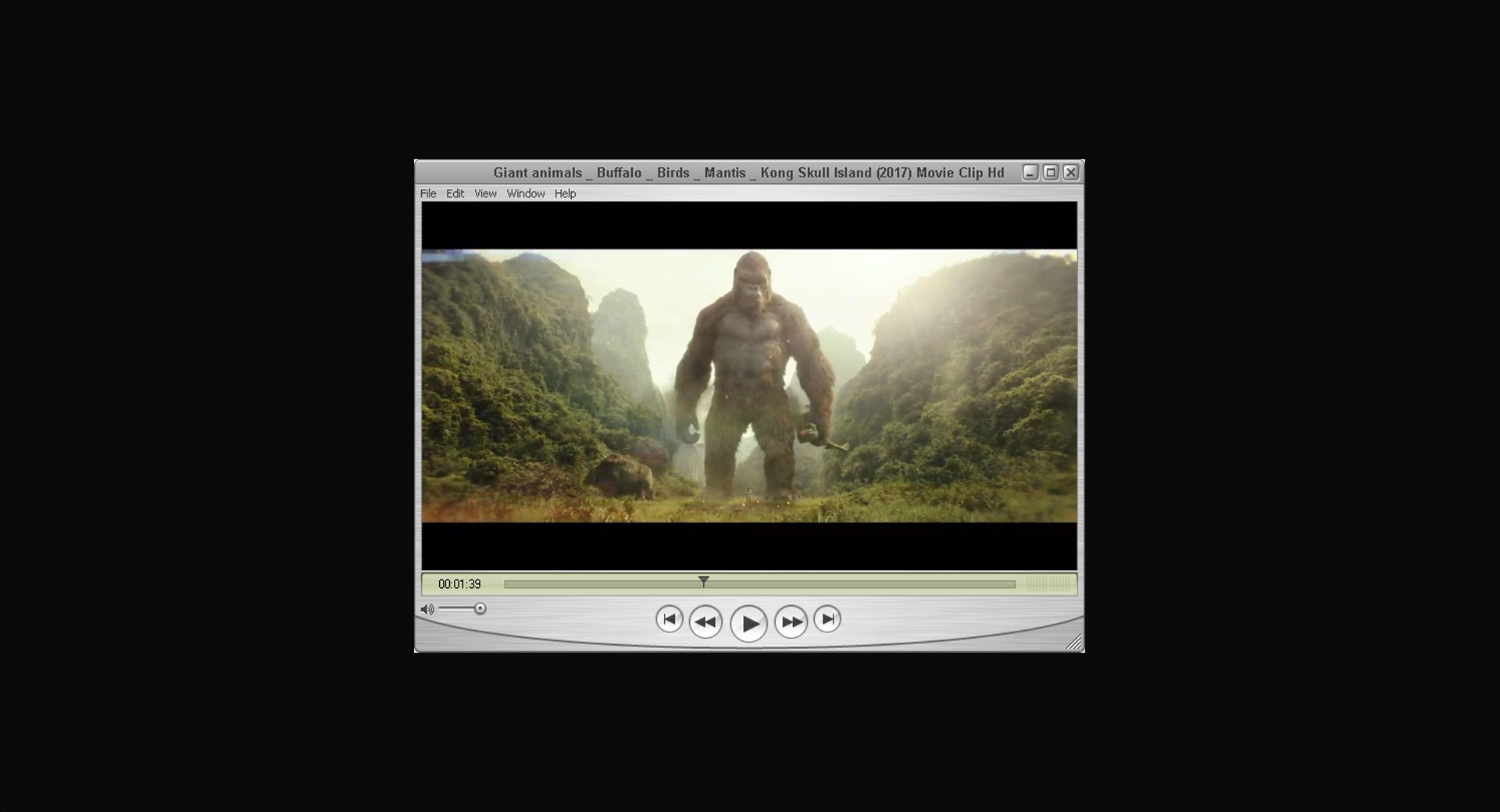Click the playhead marker on the seek bar
Viewport: 1500px width, 812px height.
coord(705,582)
